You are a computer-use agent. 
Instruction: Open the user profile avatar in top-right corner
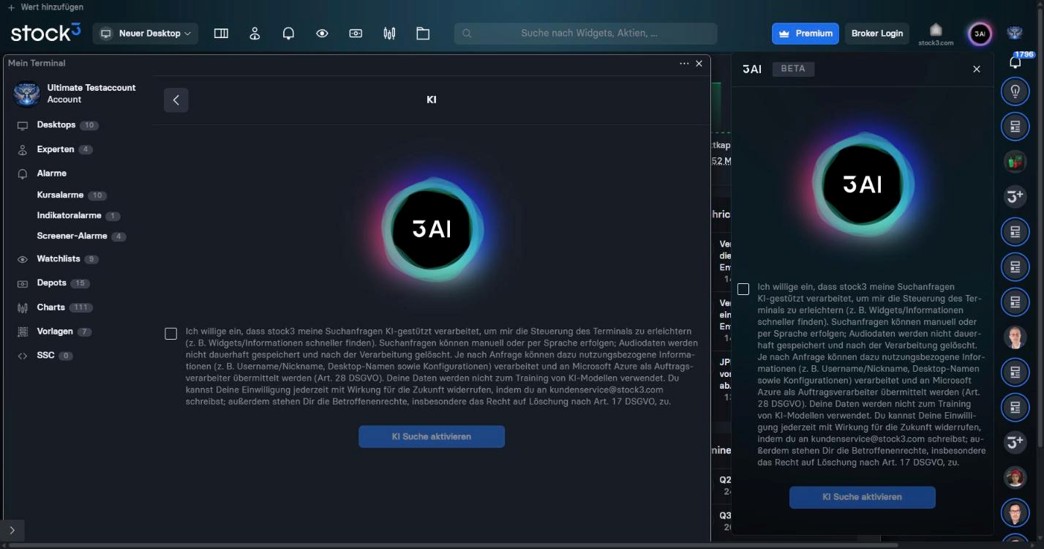(1015, 33)
